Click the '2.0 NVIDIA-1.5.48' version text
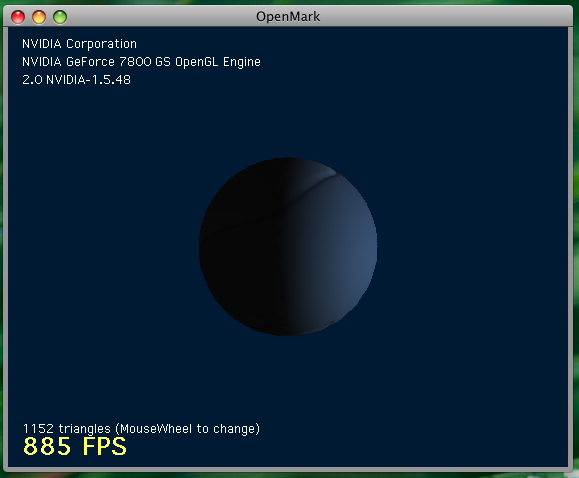This screenshot has height=478, width=579. click(x=76, y=80)
